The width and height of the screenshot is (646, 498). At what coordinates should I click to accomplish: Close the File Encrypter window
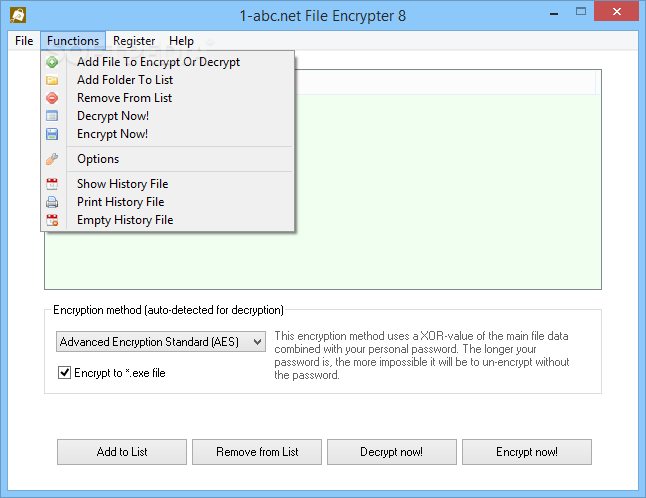pos(616,11)
